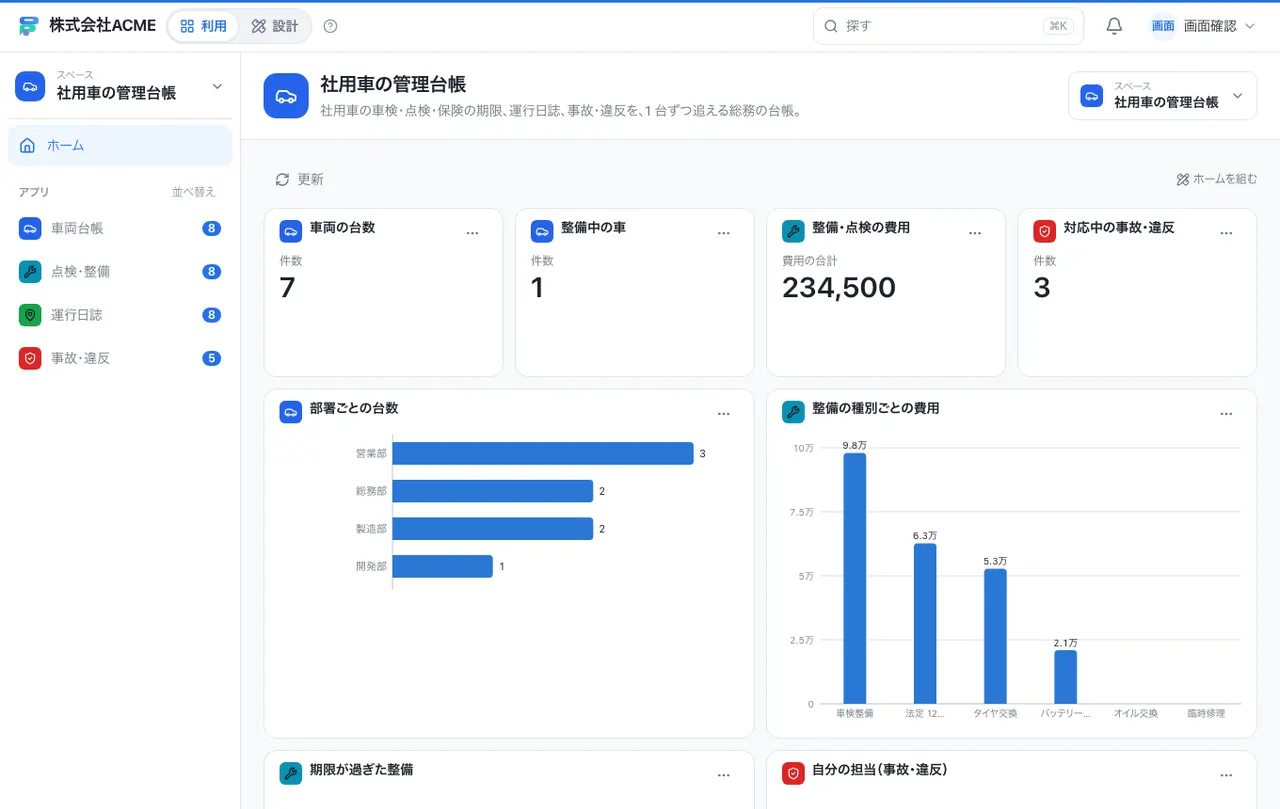Open the 点検・整備 app
Image resolution: width=1280 pixels, height=809 pixels.
[120, 271]
